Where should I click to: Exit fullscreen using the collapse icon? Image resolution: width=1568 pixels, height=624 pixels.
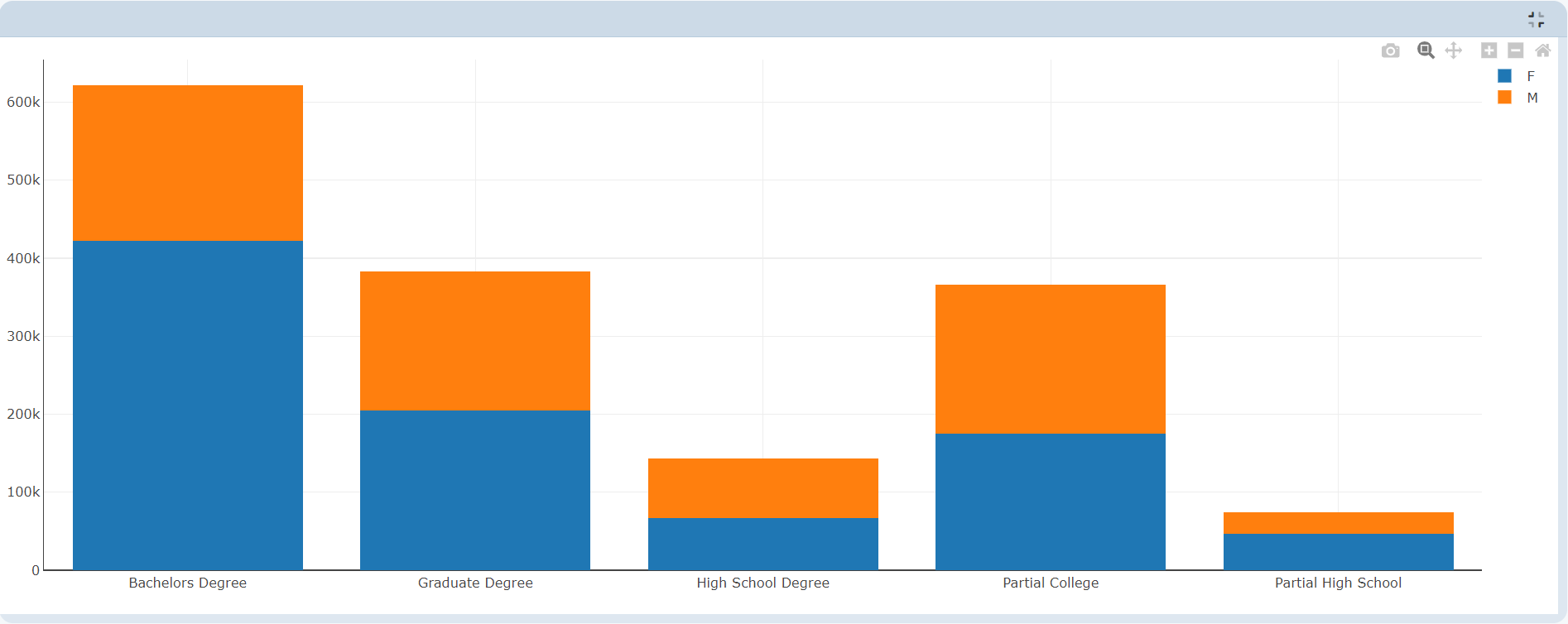pyautogui.click(x=1536, y=20)
